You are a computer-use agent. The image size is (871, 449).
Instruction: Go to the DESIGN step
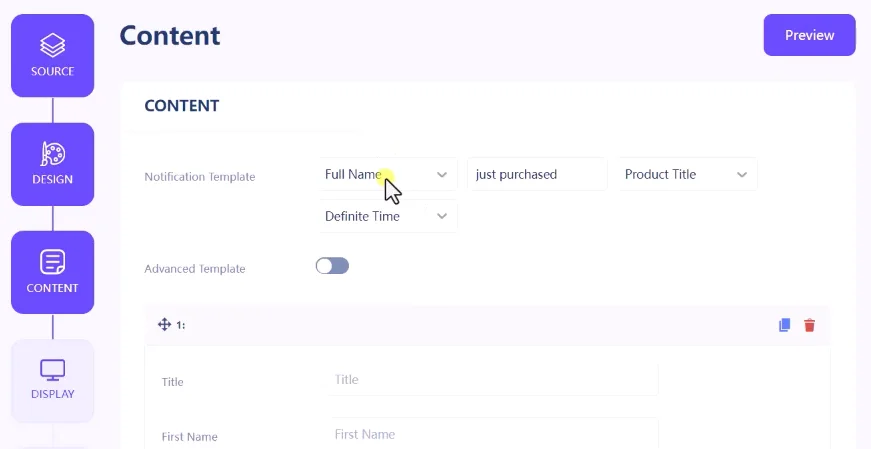[x=53, y=164]
